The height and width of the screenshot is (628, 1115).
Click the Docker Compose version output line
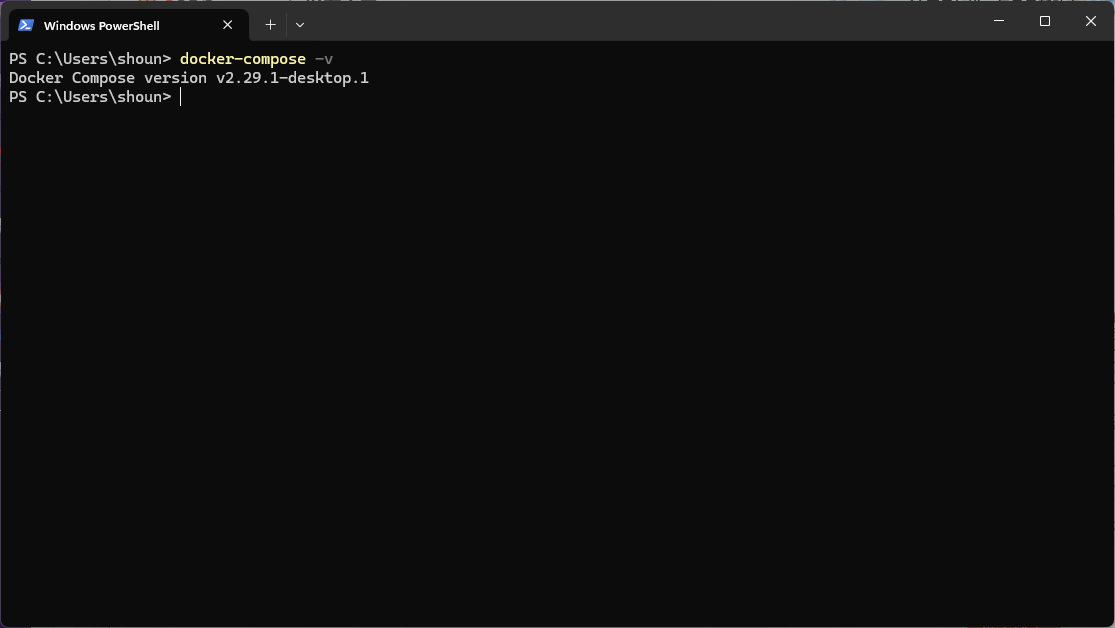click(187, 77)
